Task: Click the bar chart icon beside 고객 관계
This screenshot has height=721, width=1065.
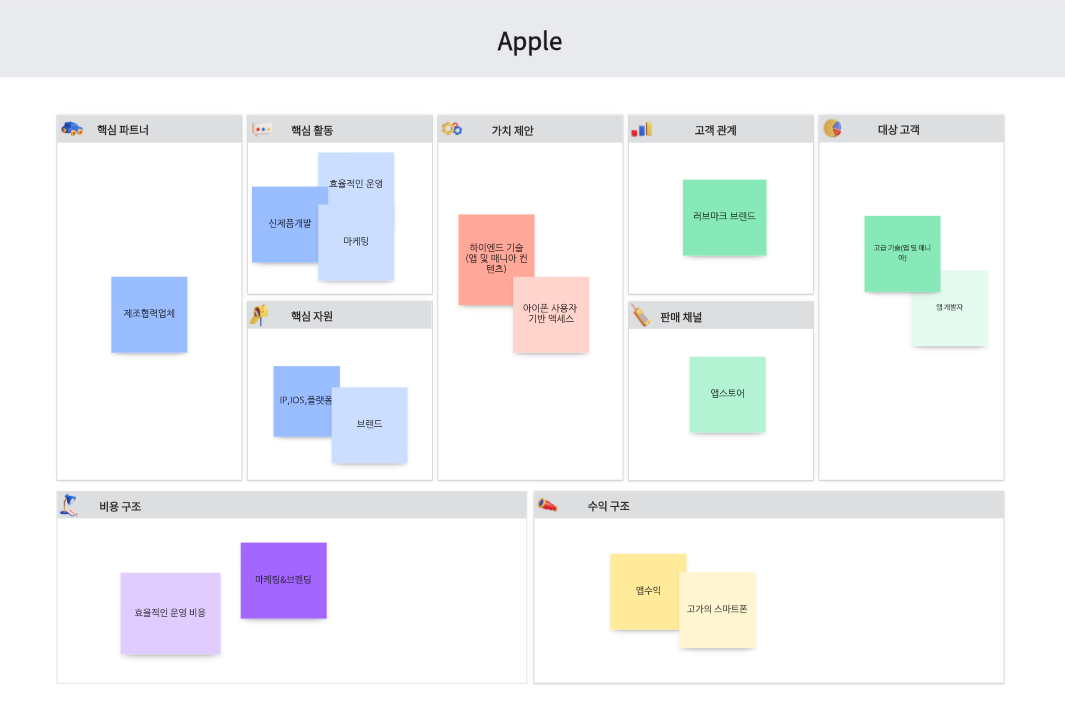Action: [641, 129]
